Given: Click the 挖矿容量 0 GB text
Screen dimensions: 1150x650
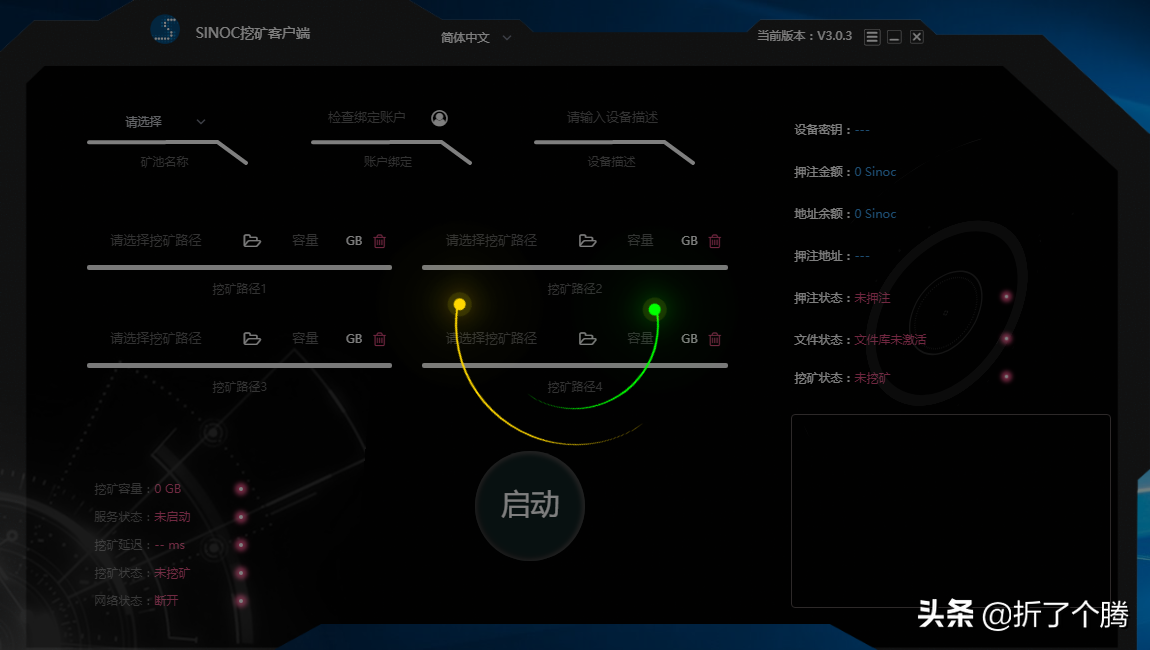Looking at the screenshot, I should 137,489.
